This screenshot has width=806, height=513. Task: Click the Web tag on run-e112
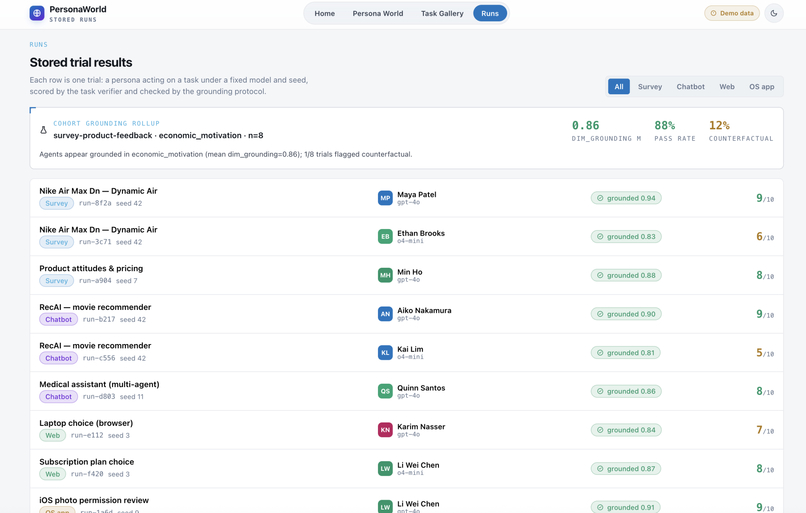(x=52, y=435)
